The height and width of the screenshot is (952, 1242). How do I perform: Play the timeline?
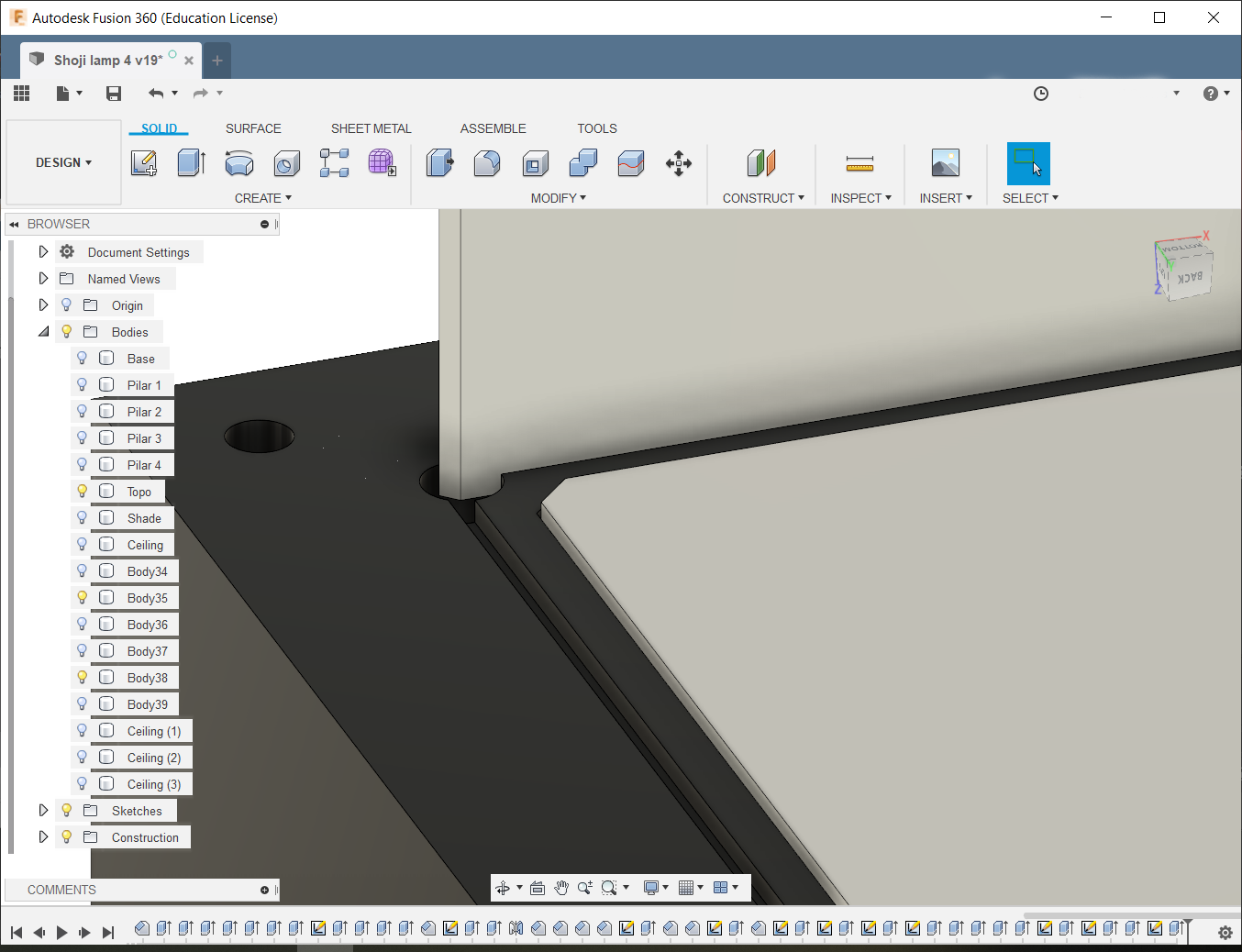[61, 933]
